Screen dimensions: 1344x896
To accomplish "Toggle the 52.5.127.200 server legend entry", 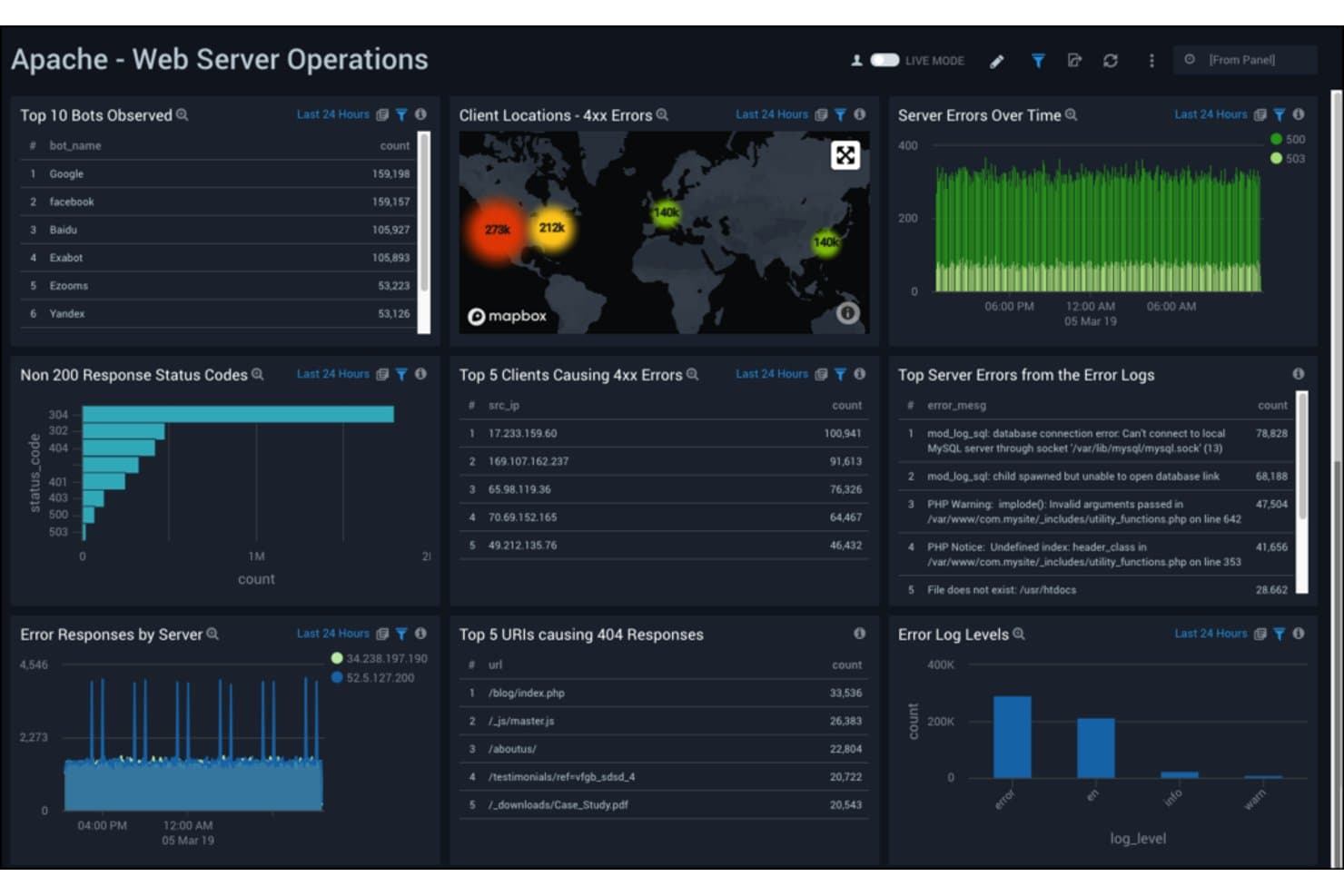I will (x=373, y=678).
